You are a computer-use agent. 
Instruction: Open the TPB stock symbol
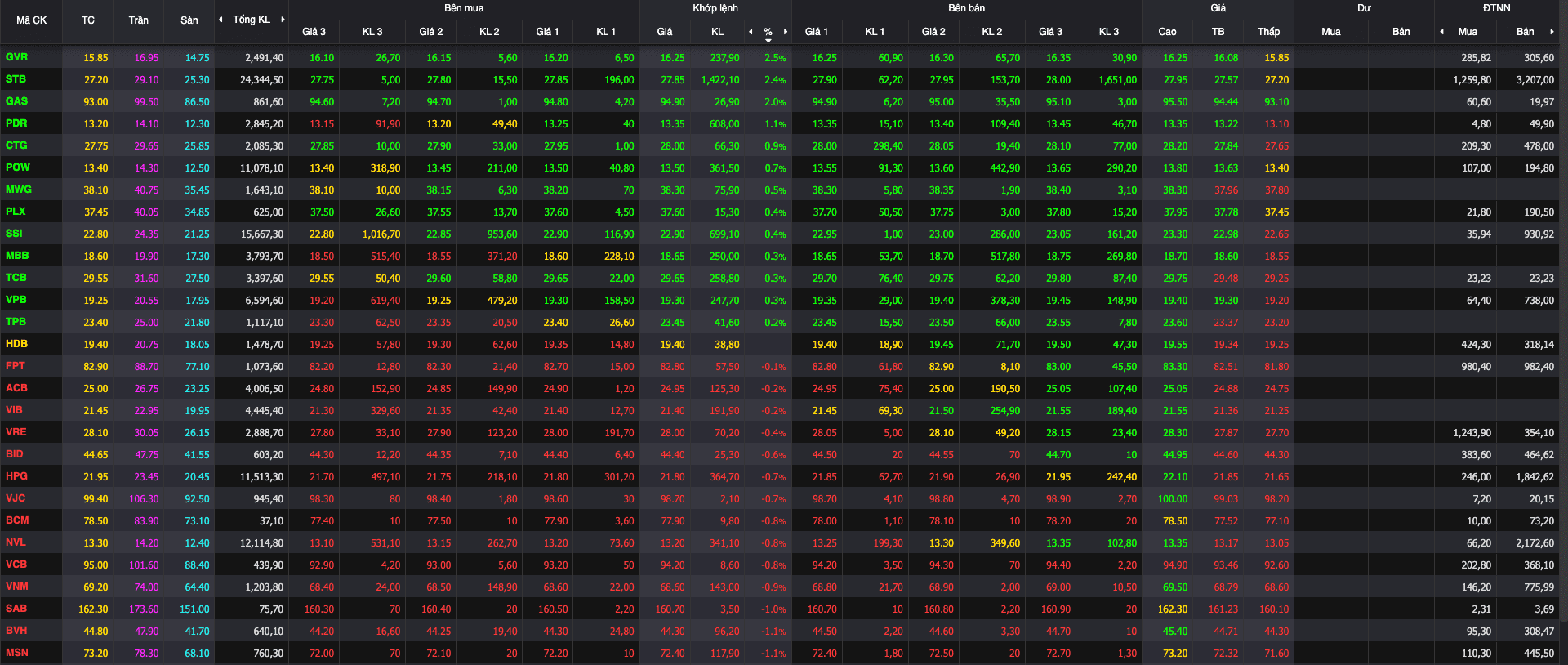(16, 322)
